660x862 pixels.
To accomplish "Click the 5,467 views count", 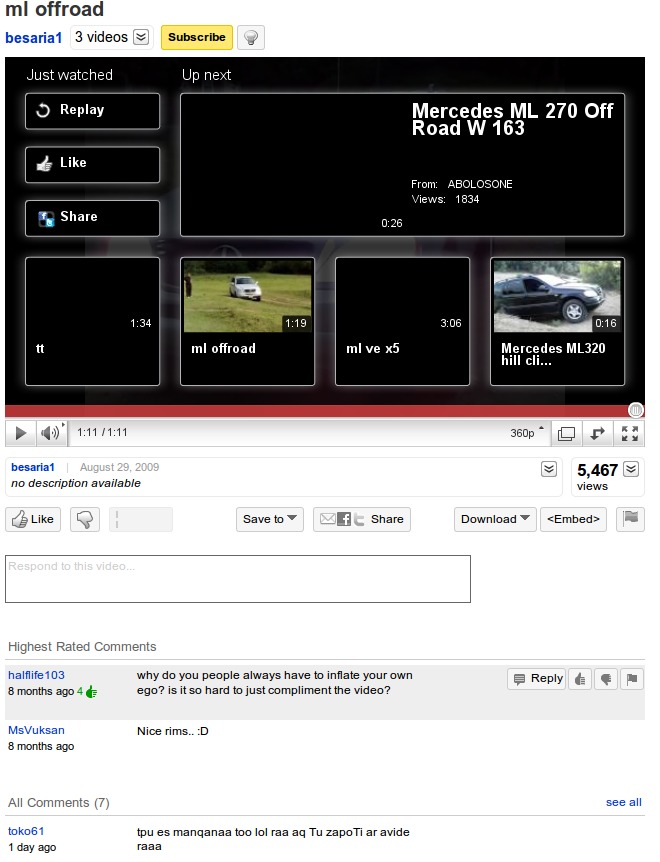I will (597, 471).
